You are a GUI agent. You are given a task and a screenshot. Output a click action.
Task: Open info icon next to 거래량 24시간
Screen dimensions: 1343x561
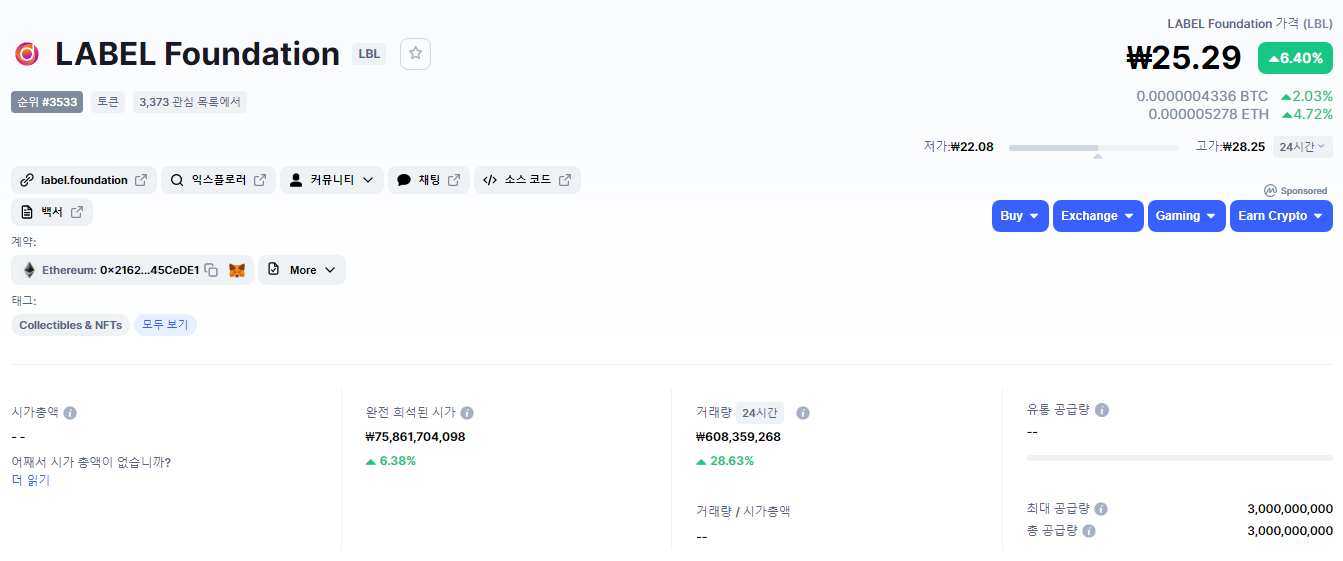[x=803, y=412]
